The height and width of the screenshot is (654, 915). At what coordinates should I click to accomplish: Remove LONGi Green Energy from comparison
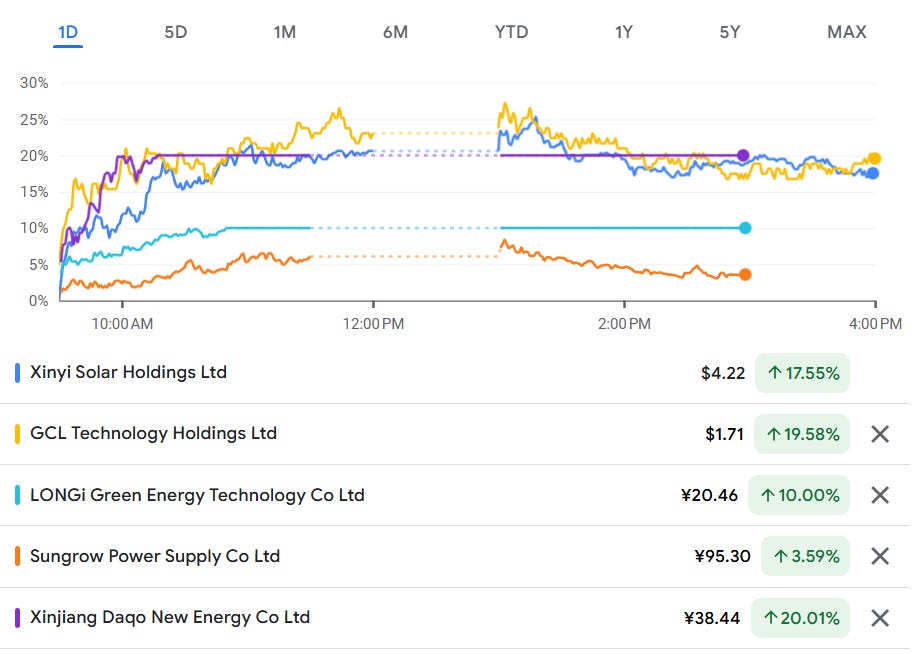879,495
